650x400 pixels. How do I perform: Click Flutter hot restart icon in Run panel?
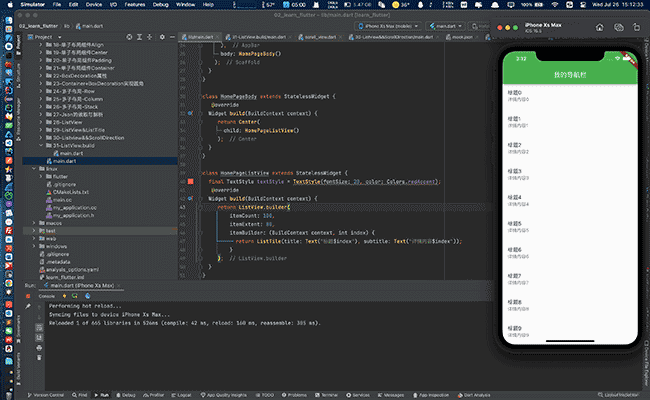(x=75, y=296)
